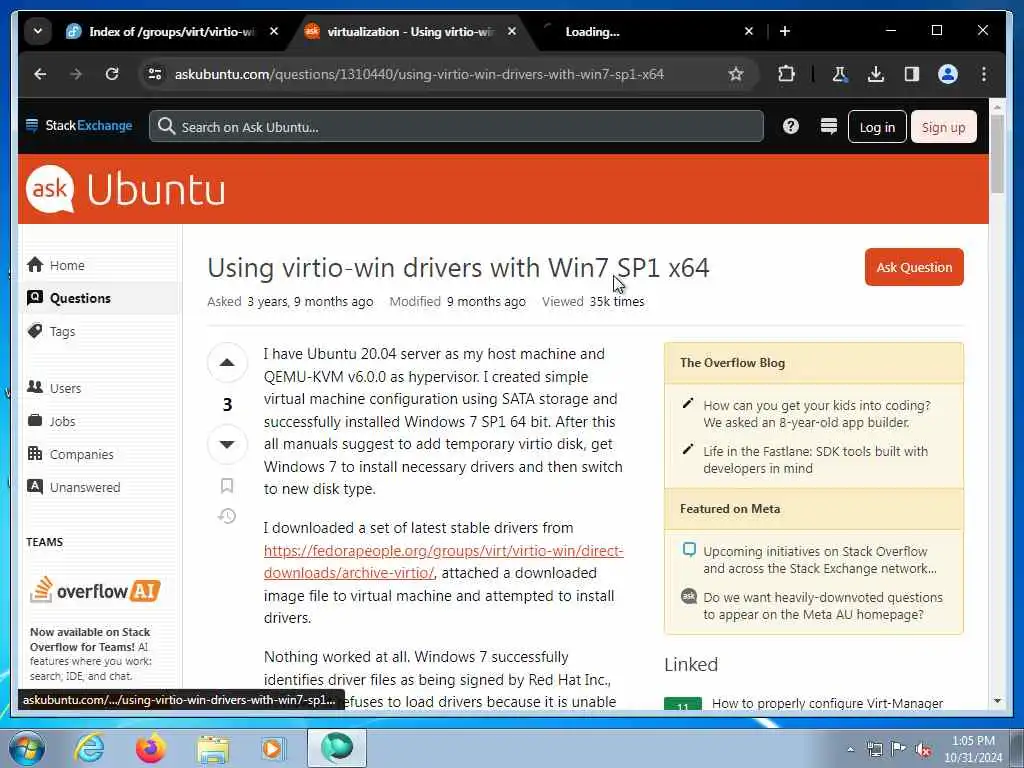Open the Chrome three-dot menu
1024x768 pixels.
pyautogui.click(x=984, y=74)
